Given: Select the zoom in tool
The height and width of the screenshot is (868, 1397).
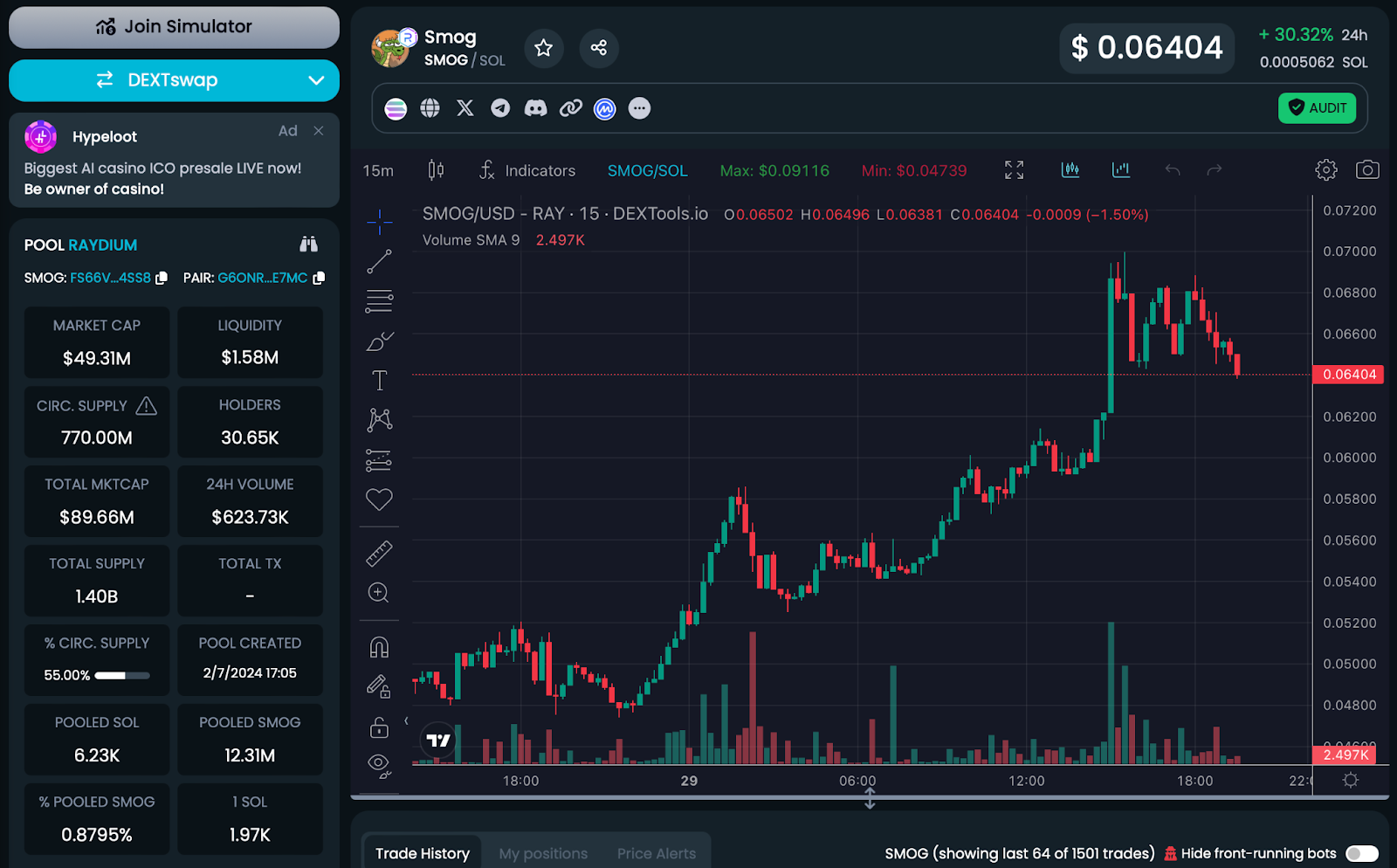Looking at the screenshot, I should click(379, 592).
